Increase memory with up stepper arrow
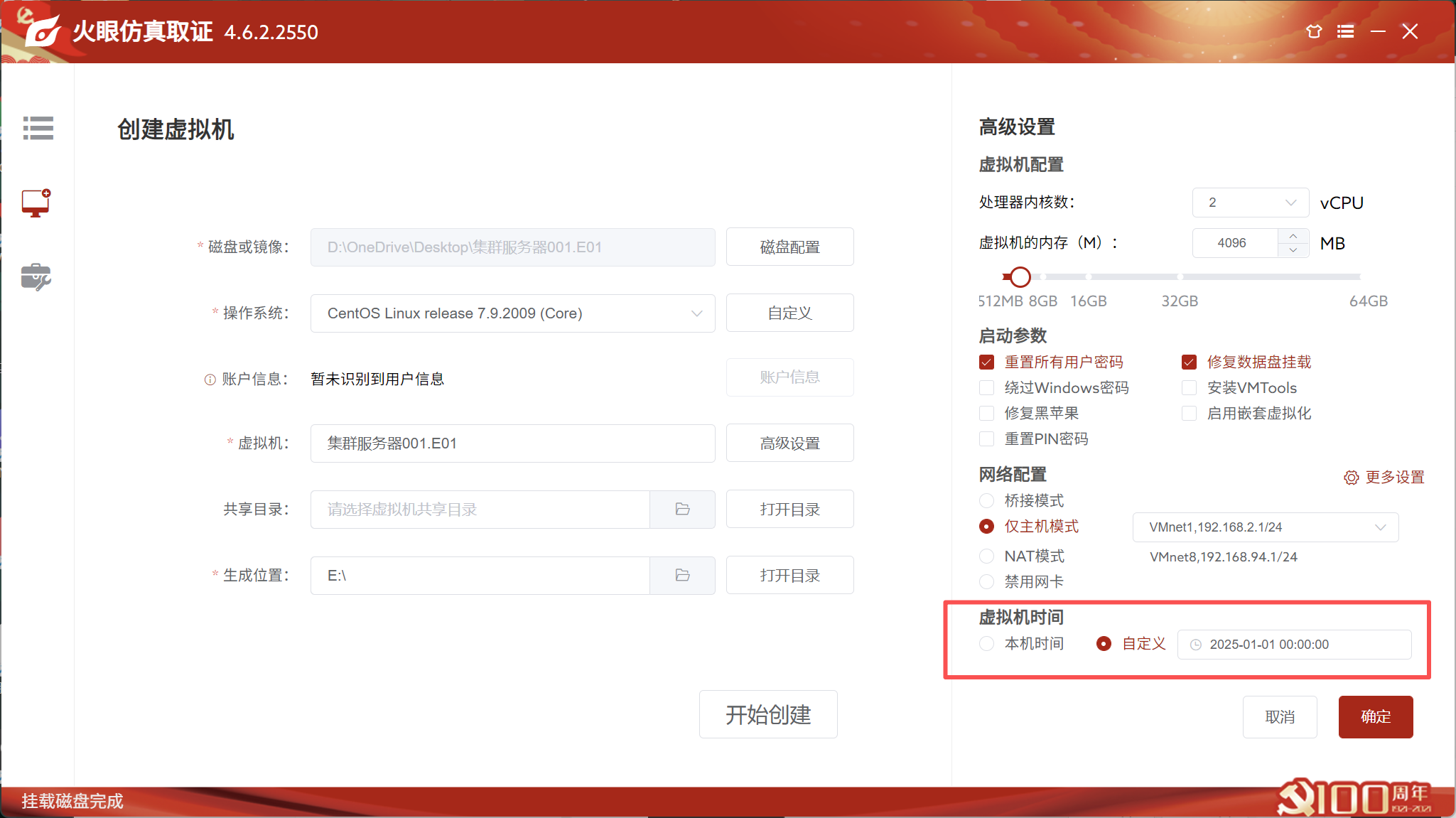The image size is (1456, 818). click(x=1293, y=236)
